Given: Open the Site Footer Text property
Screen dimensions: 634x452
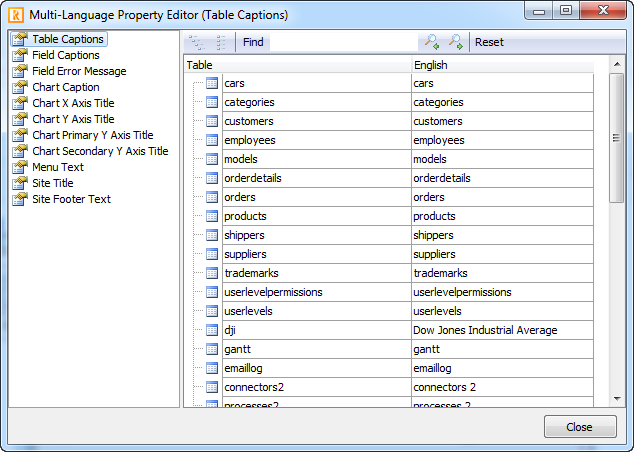Looking at the screenshot, I should coord(71,199).
